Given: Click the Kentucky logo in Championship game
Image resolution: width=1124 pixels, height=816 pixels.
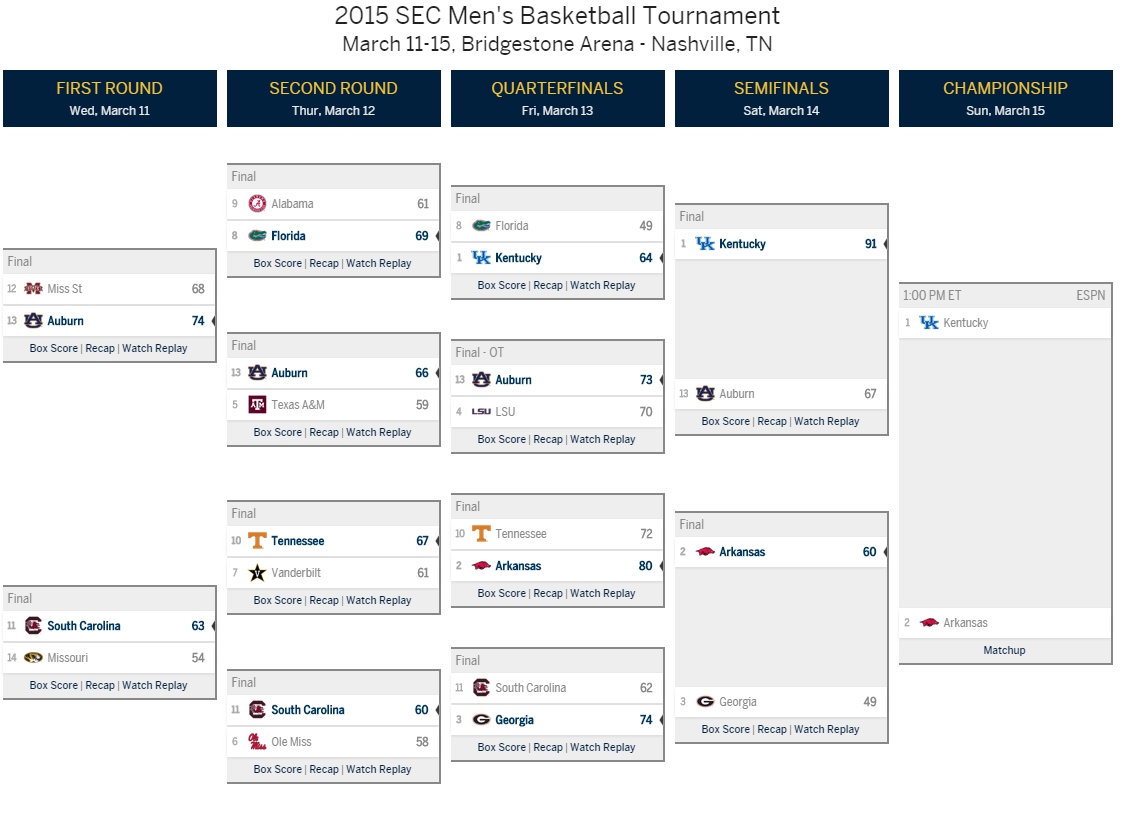Looking at the screenshot, I should pos(929,323).
